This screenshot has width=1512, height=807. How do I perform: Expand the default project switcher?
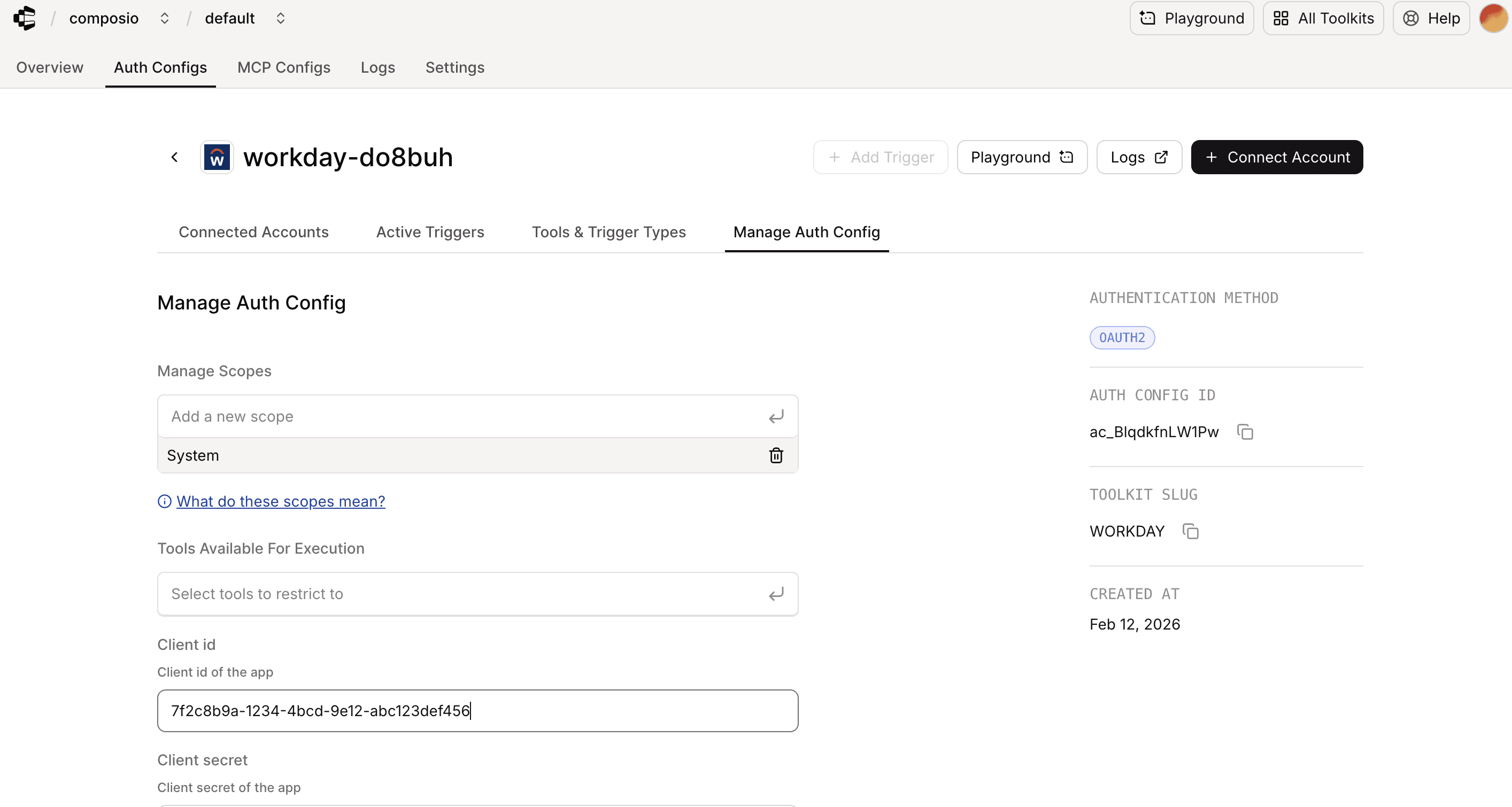click(x=281, y=18)
